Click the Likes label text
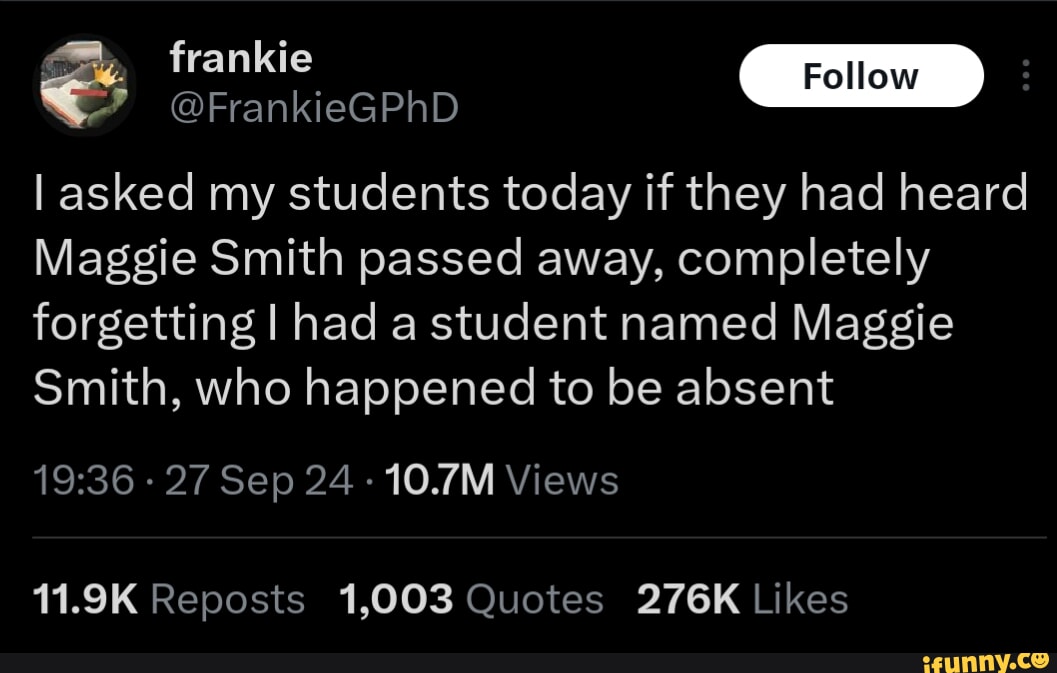Screen dimensions: 1057x673 tap(803, 598)
